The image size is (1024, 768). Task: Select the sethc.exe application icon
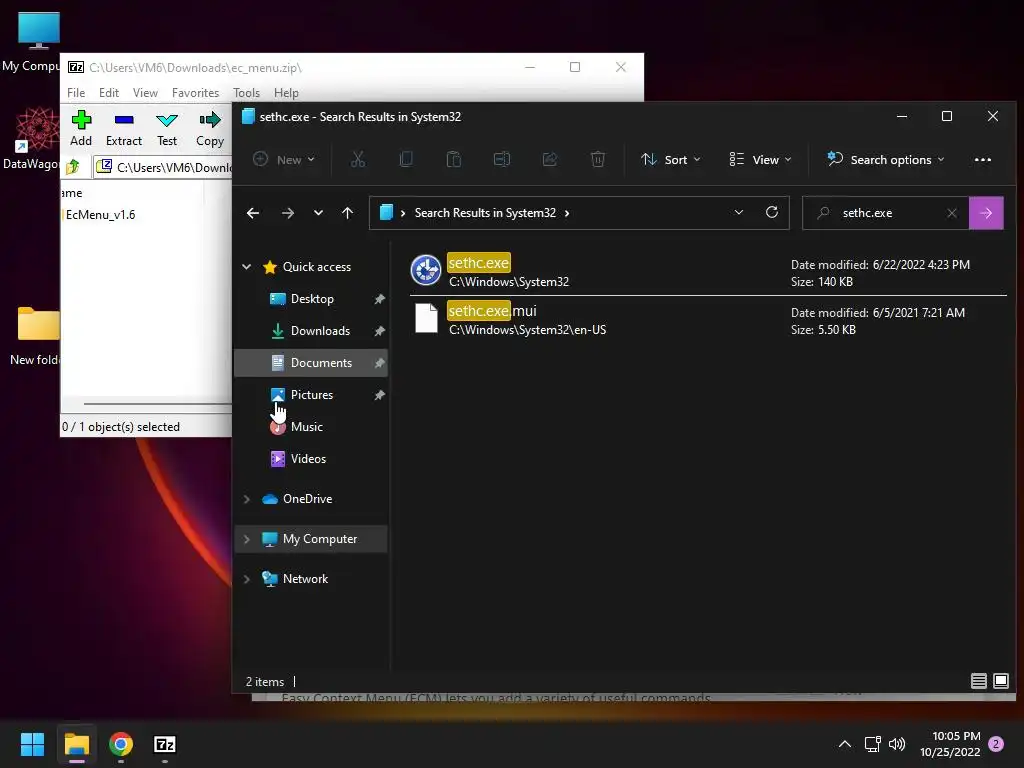click(426, 270)
